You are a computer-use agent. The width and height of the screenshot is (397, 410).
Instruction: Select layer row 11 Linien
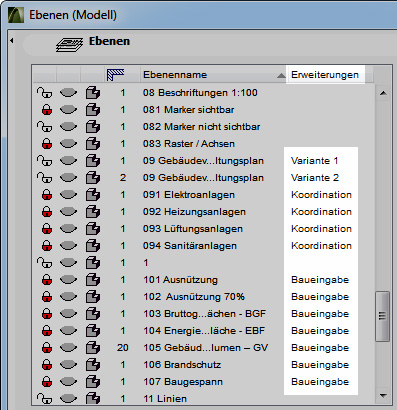pos(203,398)
